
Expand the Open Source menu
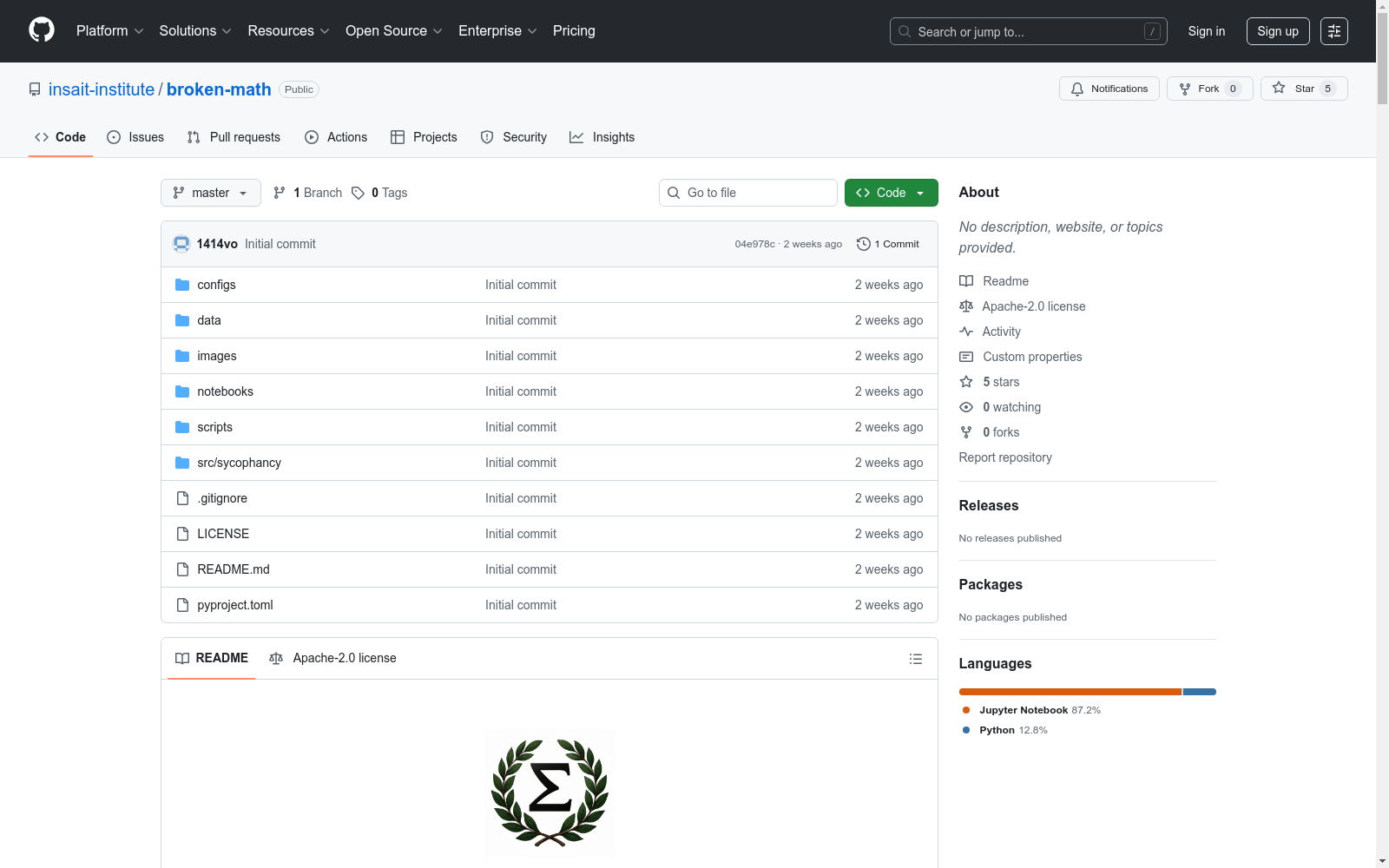[394, 31]
